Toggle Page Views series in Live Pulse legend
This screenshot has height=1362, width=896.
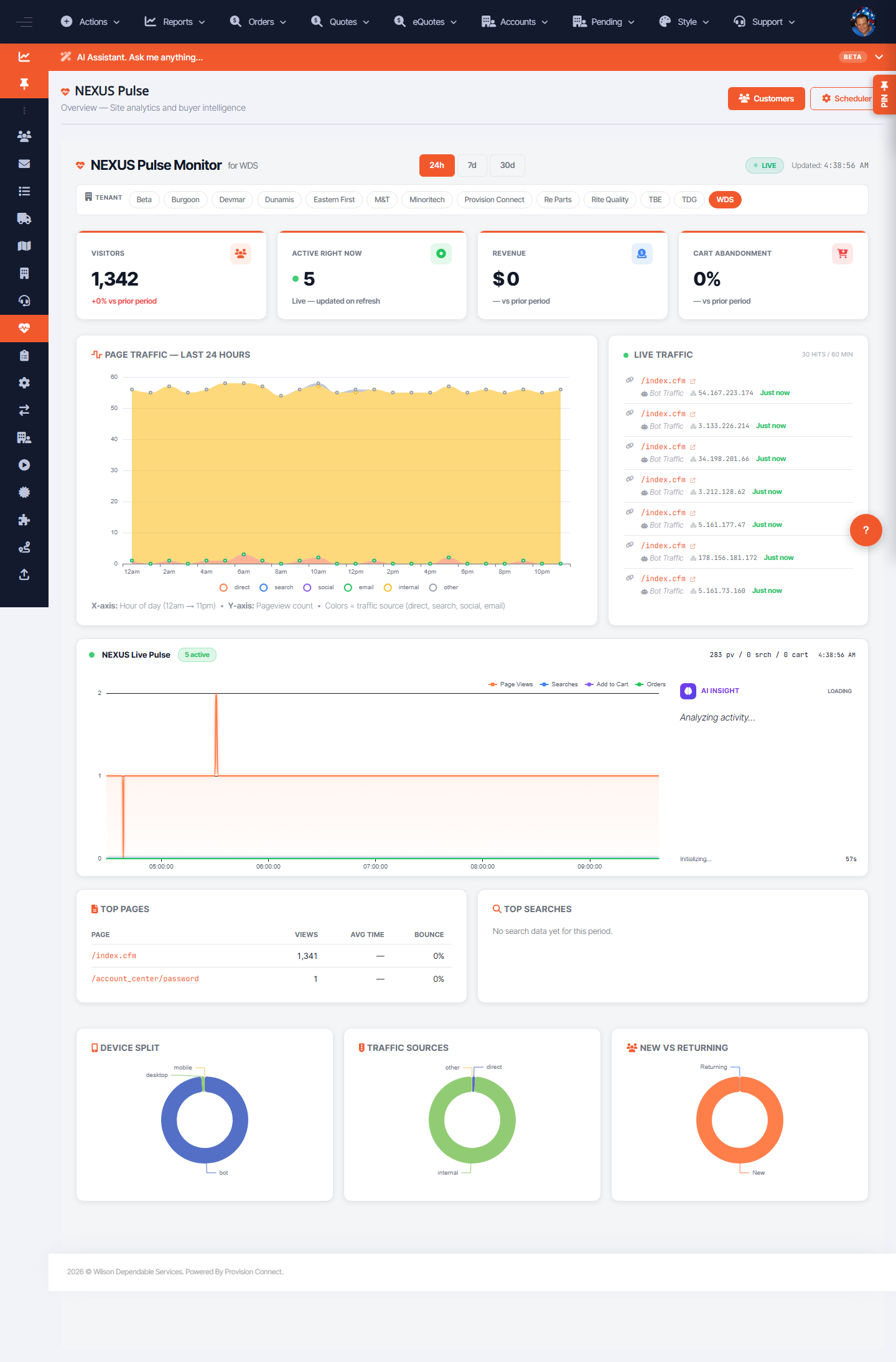coord(510,684)
